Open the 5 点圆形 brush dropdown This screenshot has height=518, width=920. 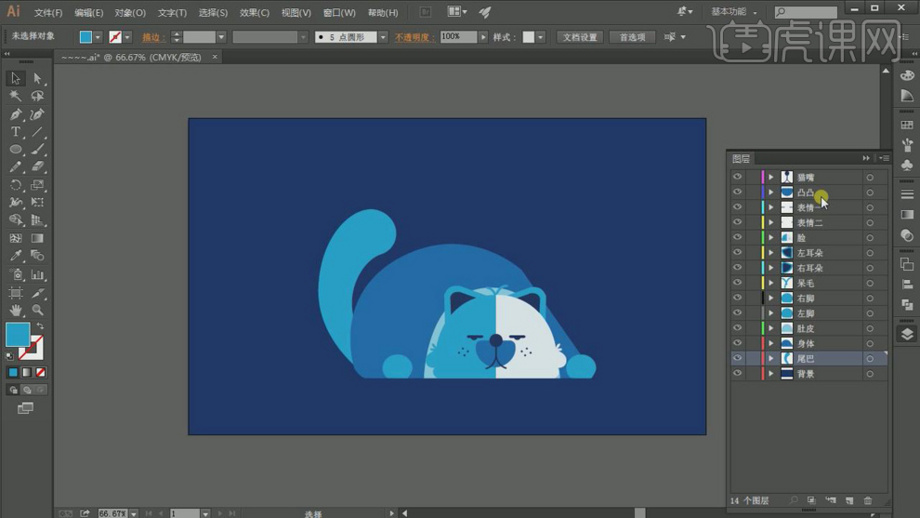point(383,37)
